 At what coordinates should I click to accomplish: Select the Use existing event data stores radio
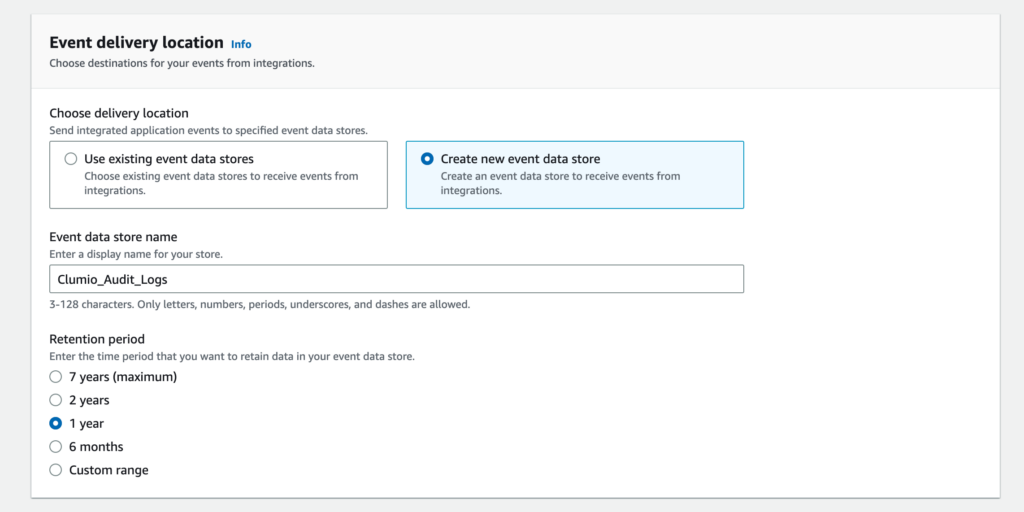click(x=71, y=159)
